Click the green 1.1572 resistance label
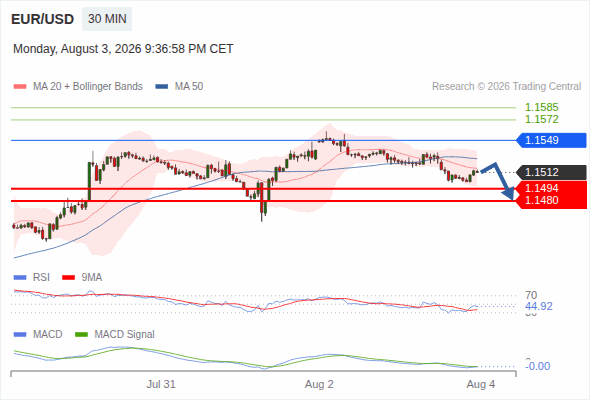The height and width of the screenshot is (400, 590). pyautogui.click(x=541, y=119)
